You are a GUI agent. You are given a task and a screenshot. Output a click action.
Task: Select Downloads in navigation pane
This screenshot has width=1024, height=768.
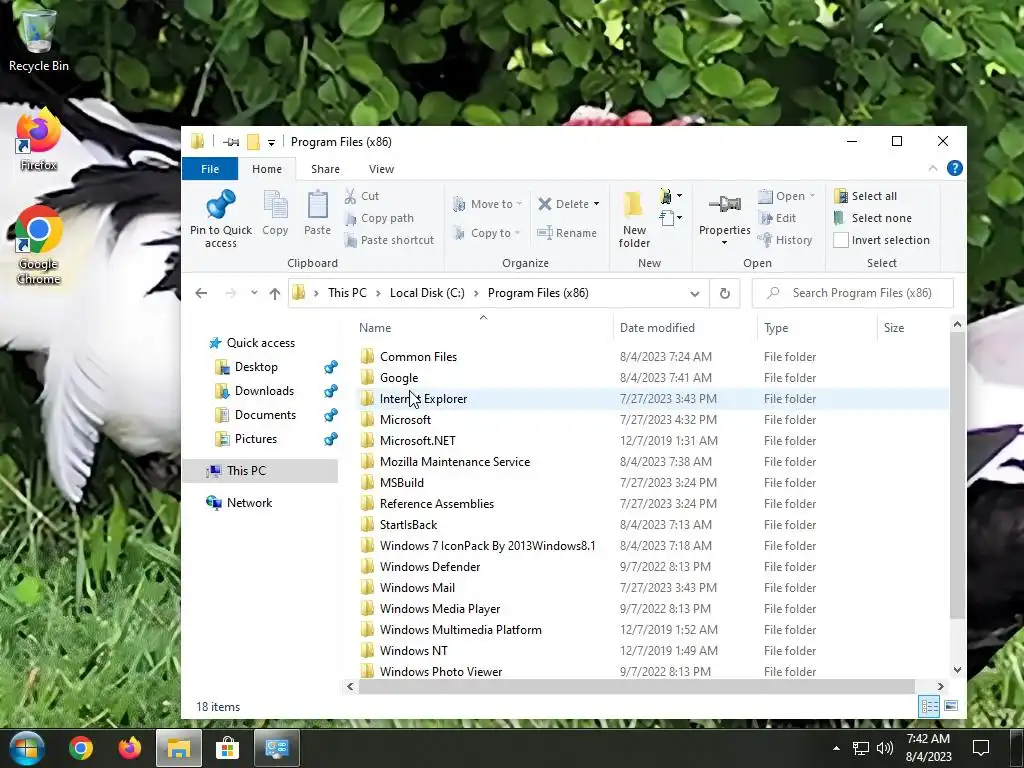click(264, 391)
